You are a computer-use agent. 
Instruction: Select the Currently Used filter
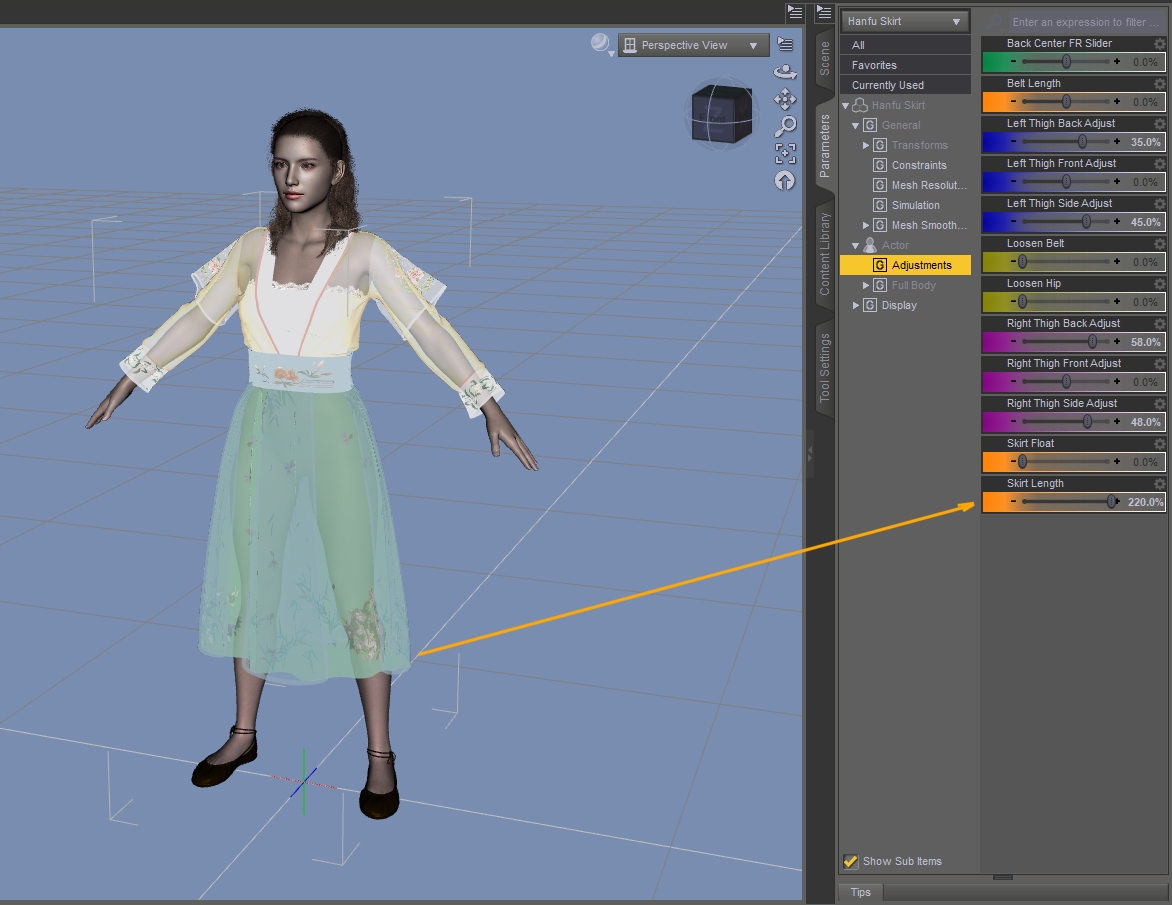click(x=887, y=85)
